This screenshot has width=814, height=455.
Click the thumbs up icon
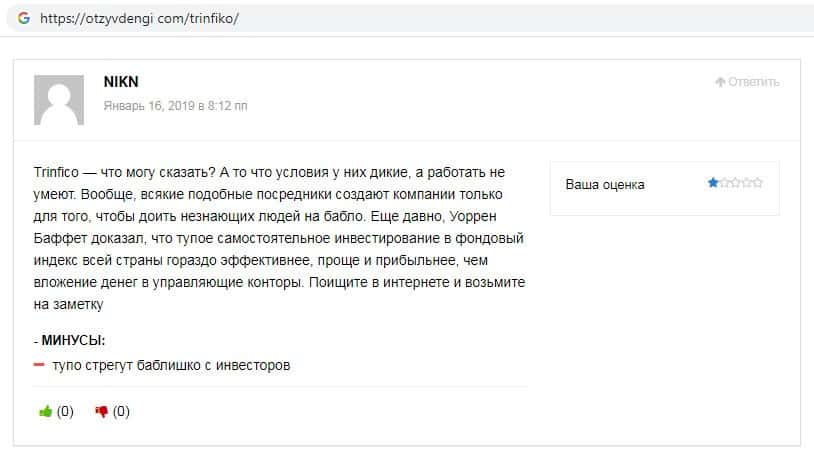[x=44, y=411]
